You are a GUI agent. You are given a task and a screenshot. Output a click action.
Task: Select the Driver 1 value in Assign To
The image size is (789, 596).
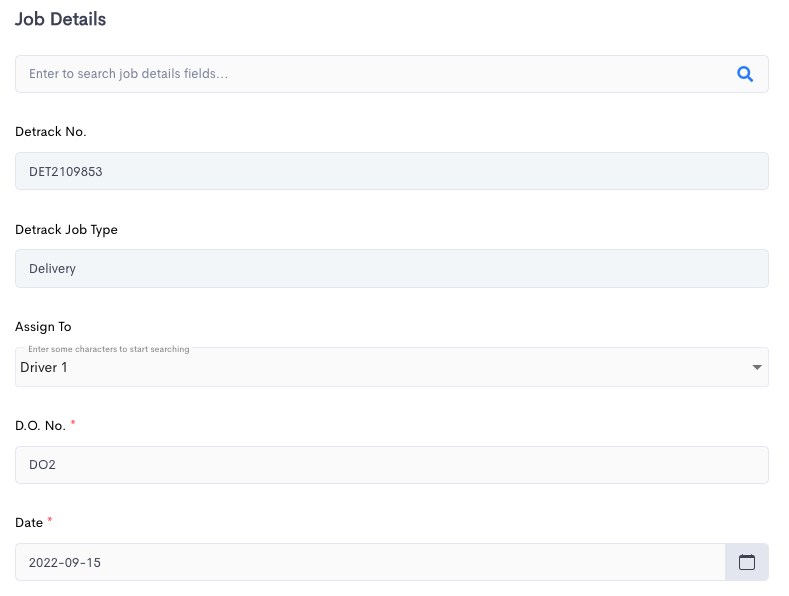(44, 368)
